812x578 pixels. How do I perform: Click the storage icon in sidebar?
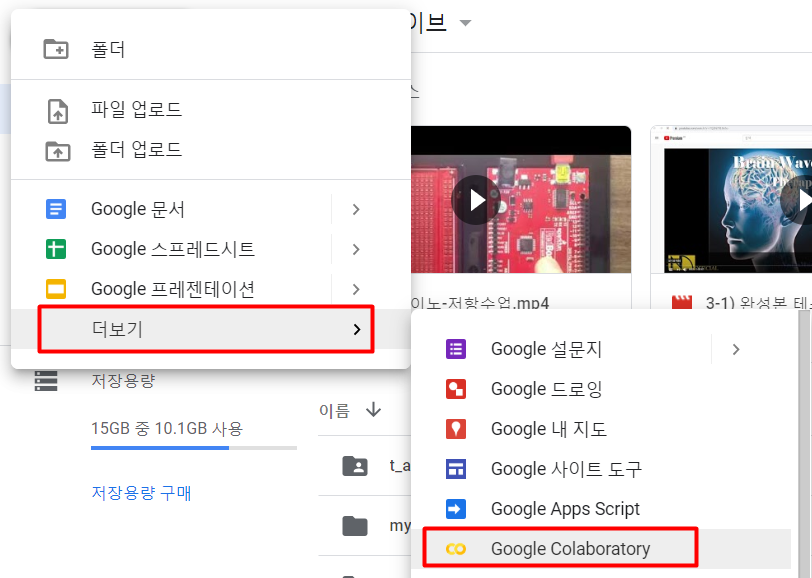pyautogui.click(x=46, y=381)
